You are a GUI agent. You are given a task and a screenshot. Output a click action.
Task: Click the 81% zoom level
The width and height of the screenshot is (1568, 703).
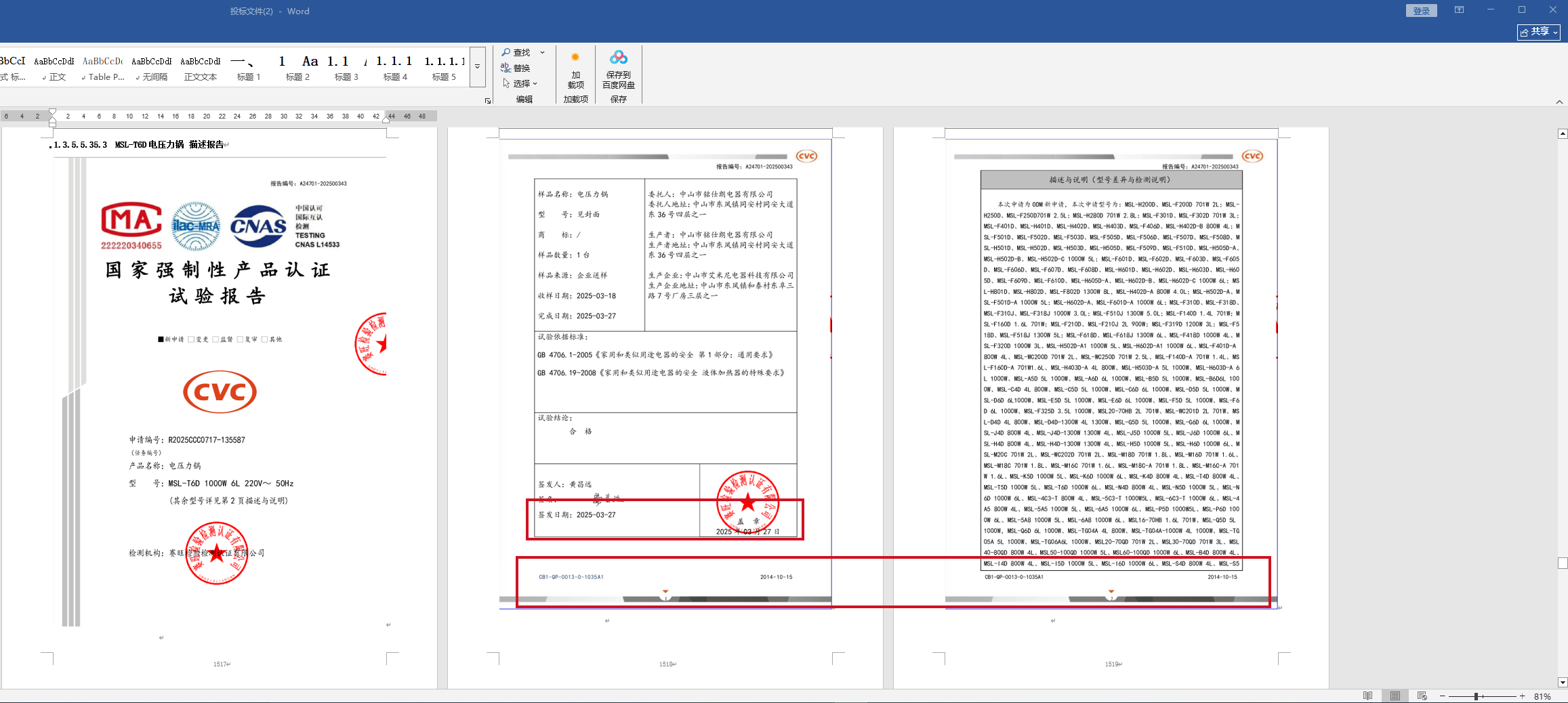point(1543,696)
